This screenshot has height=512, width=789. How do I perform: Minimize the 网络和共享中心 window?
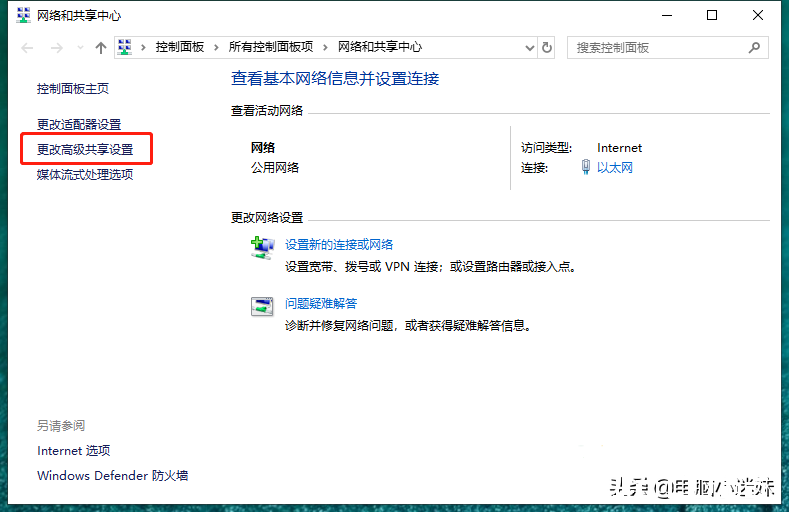(667, 16)
